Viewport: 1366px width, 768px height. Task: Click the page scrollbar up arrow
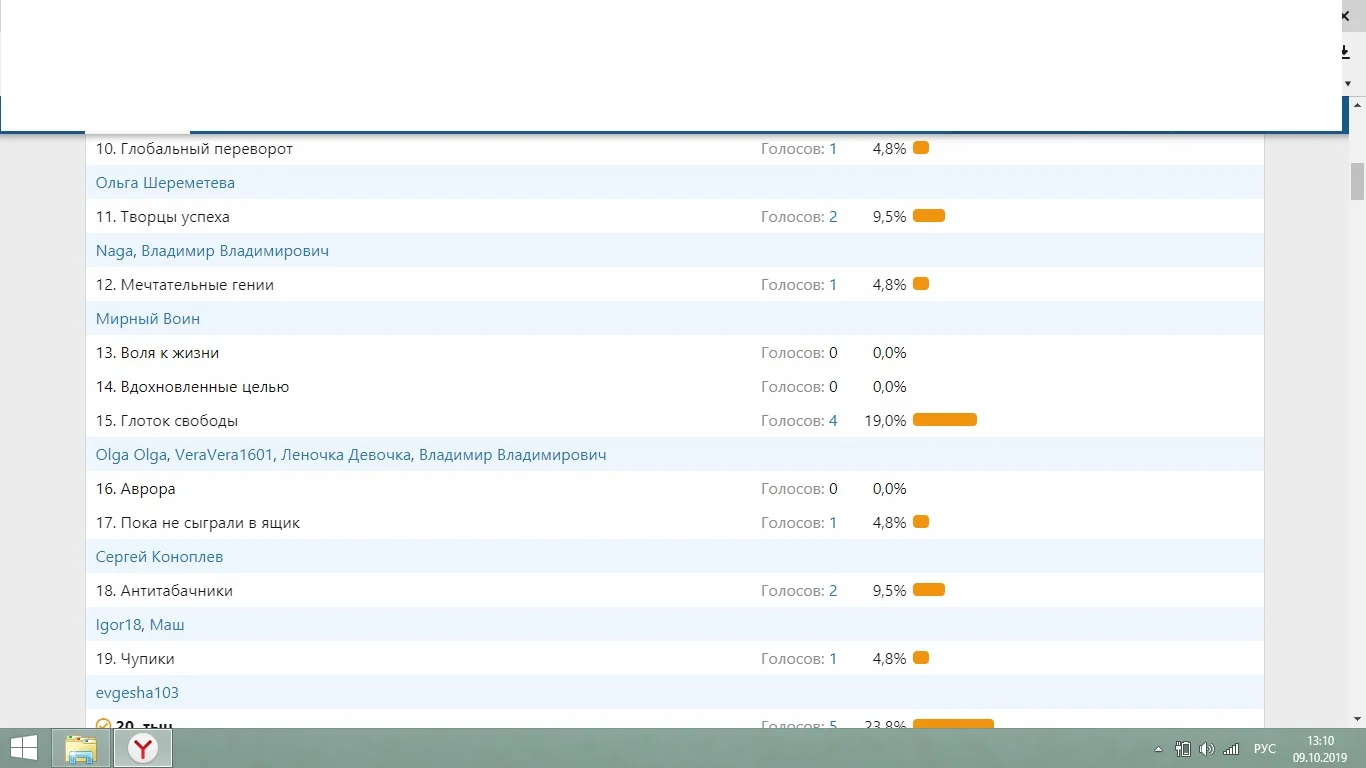(x=1357, y=105)
